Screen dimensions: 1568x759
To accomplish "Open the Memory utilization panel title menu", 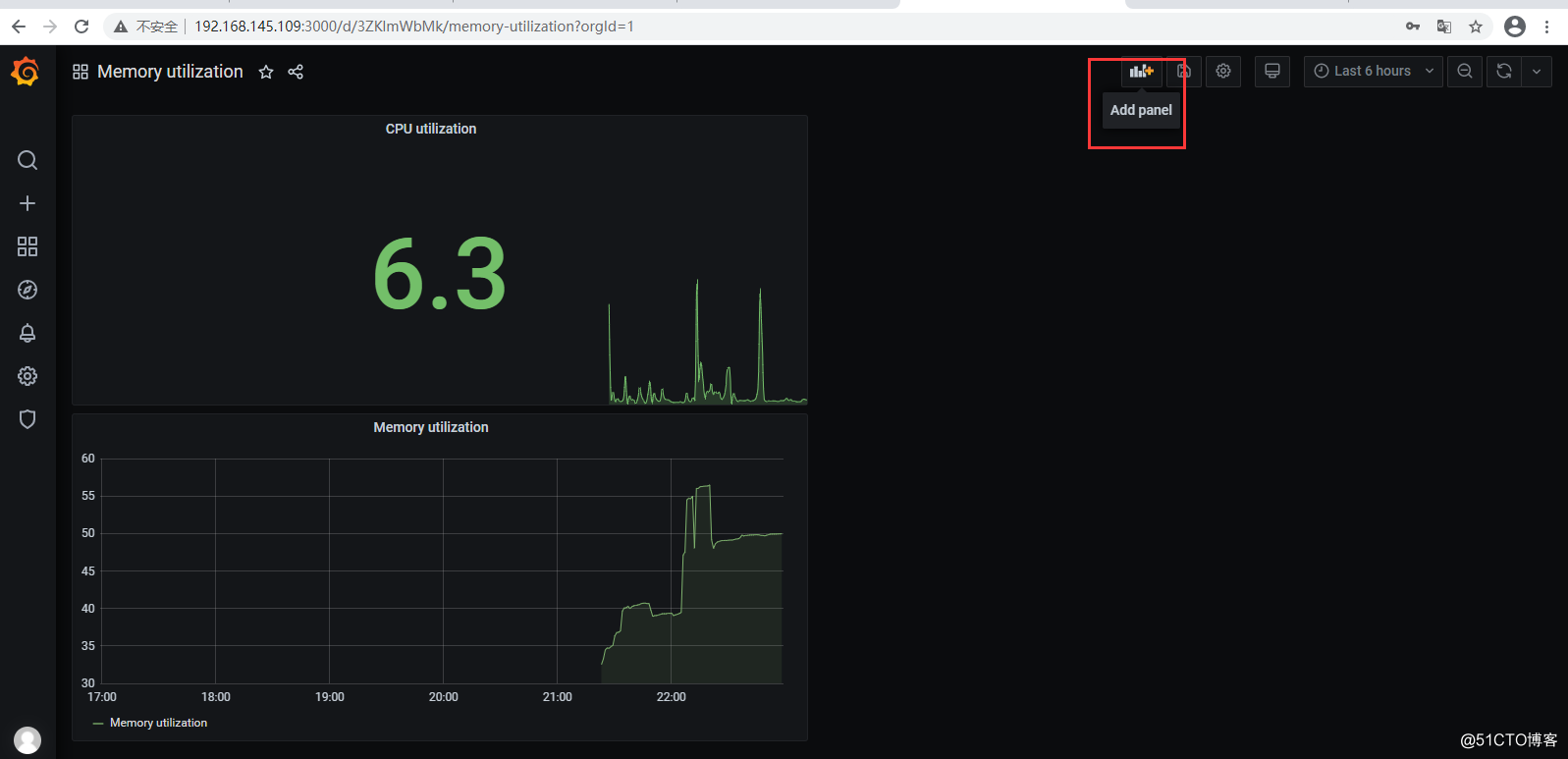I will (431, 427).
